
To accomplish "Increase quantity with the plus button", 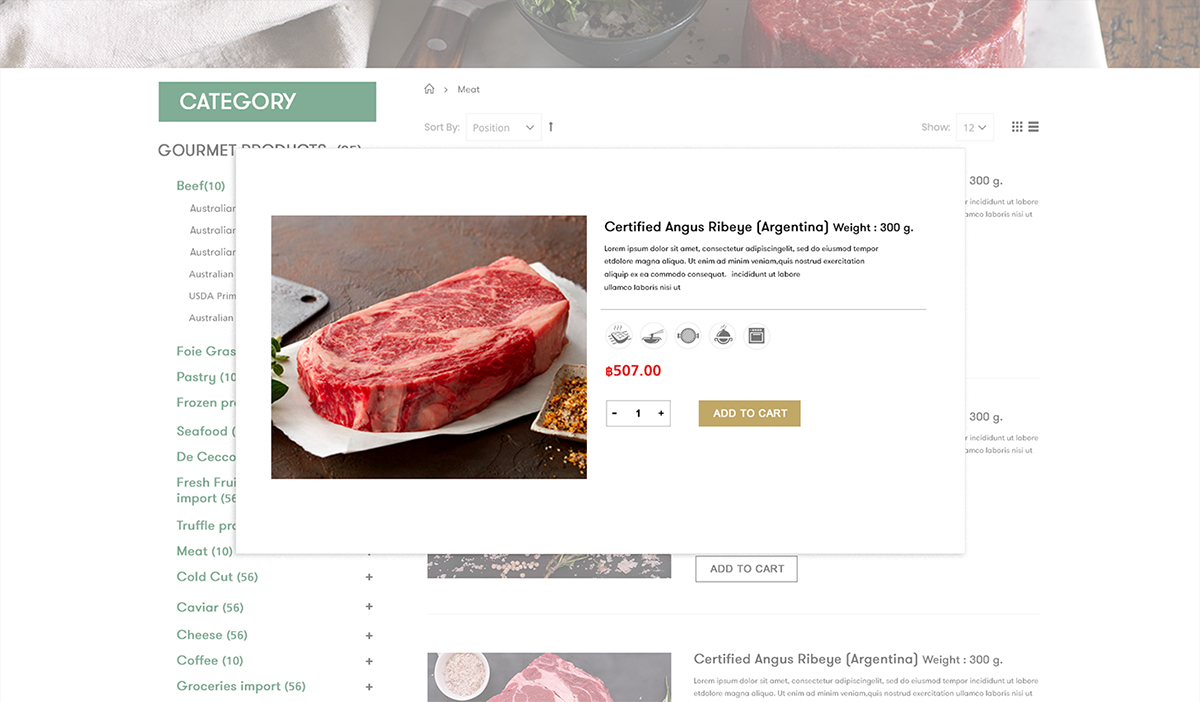I will [661, 413].
